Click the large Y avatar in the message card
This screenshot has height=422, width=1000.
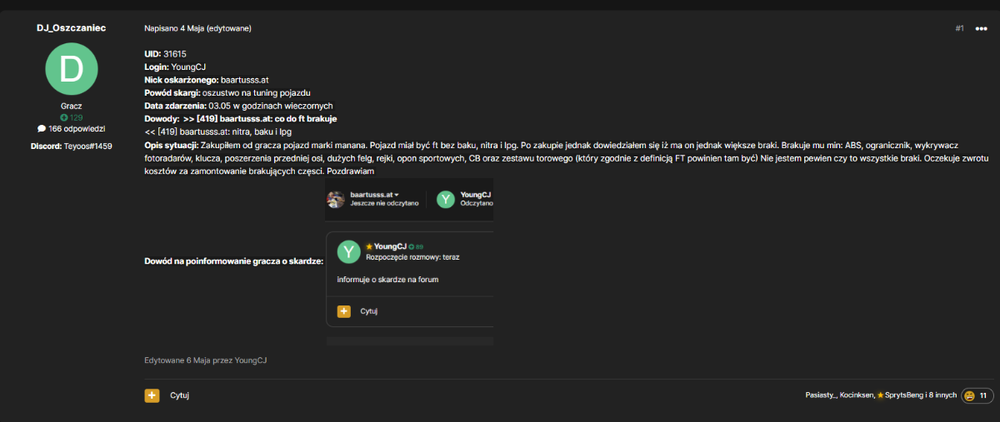348,251
